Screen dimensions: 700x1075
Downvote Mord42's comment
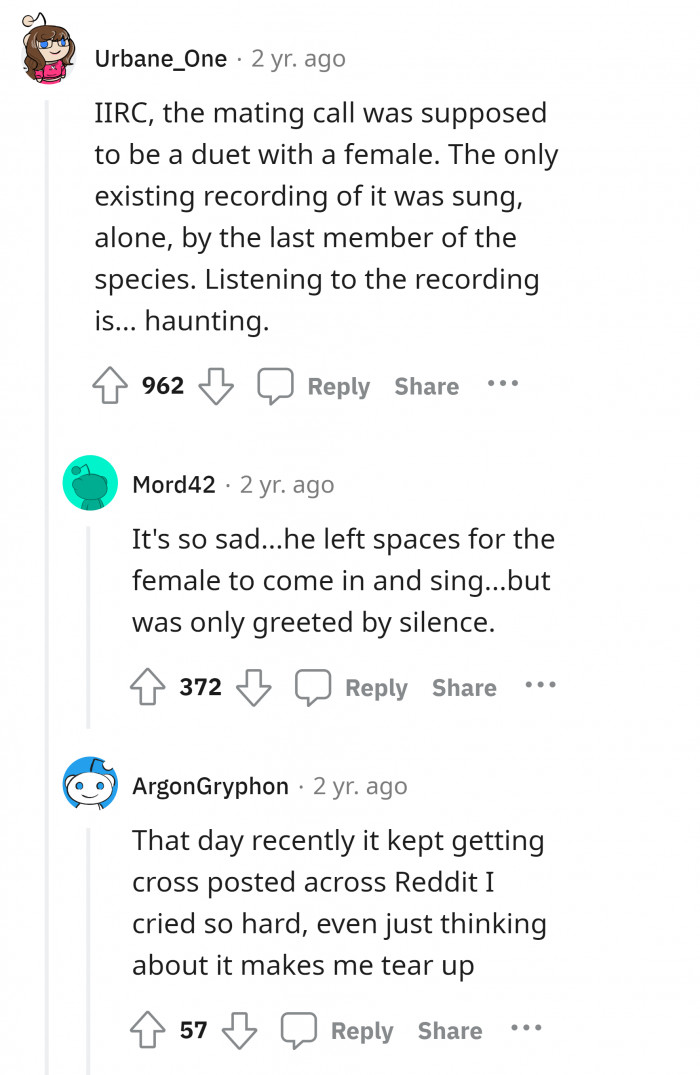[x=255, y=688]
